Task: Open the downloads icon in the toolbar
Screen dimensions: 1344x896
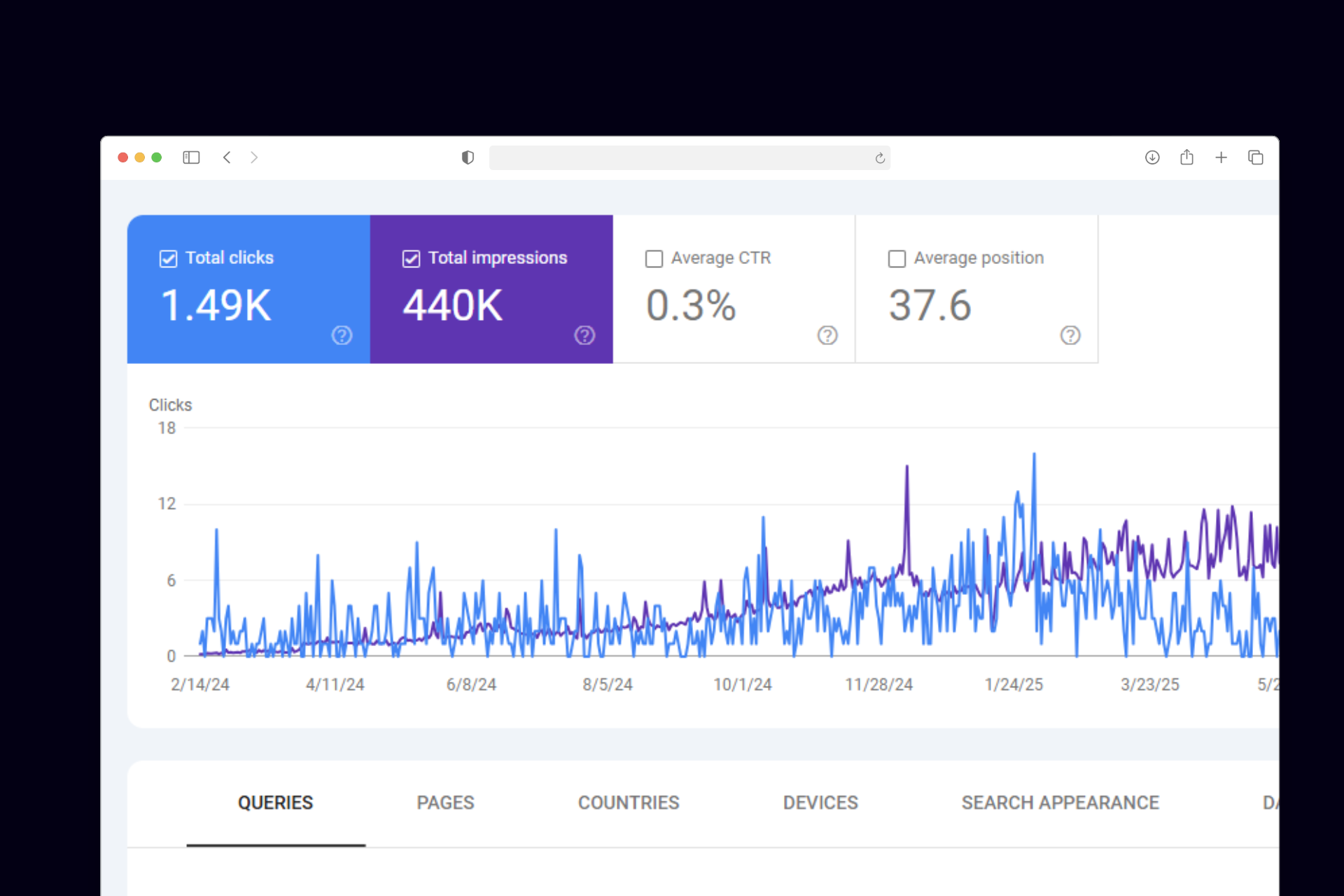Action: point(1152,157)
